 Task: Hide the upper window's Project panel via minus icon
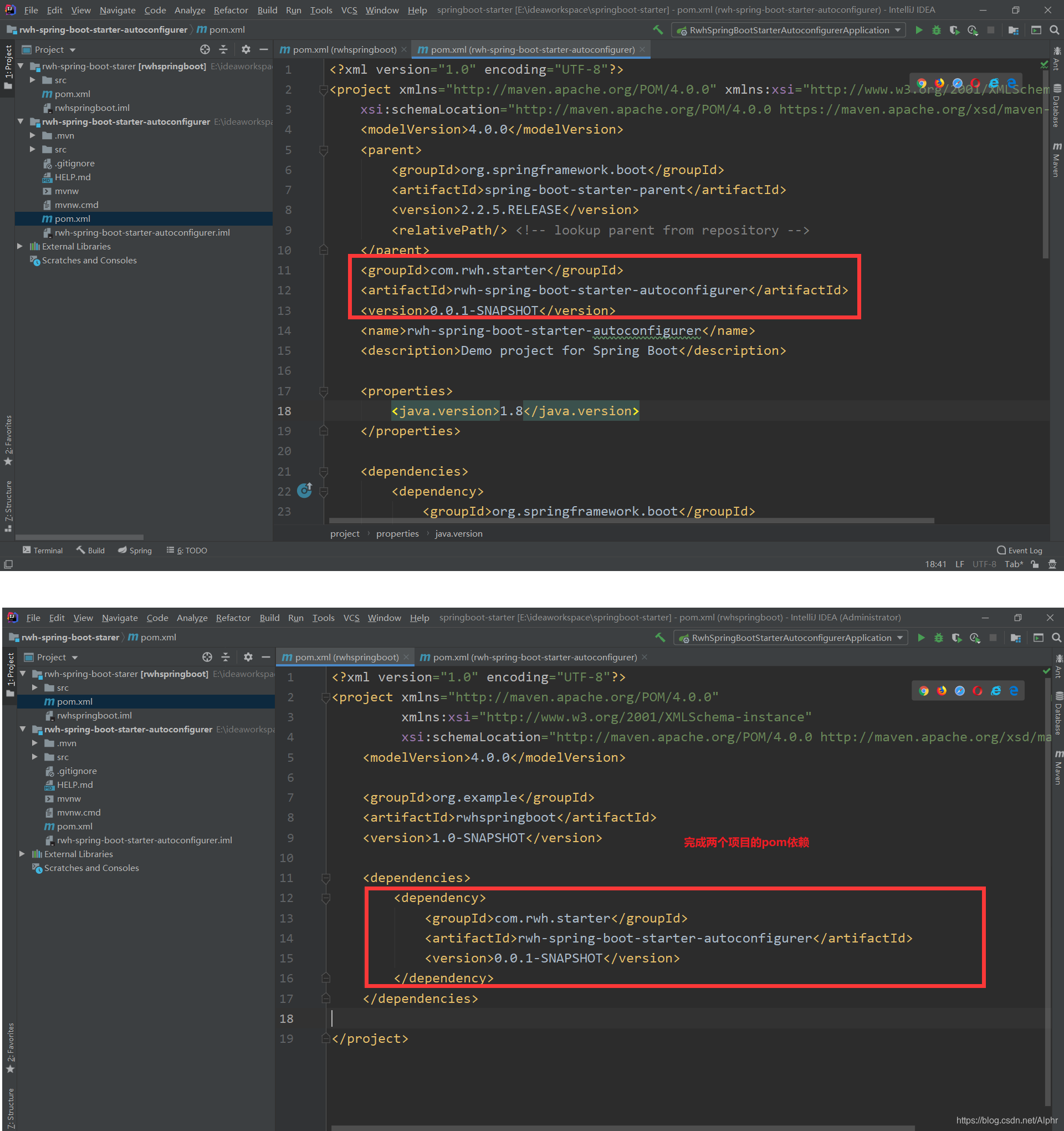pos(263,49)
